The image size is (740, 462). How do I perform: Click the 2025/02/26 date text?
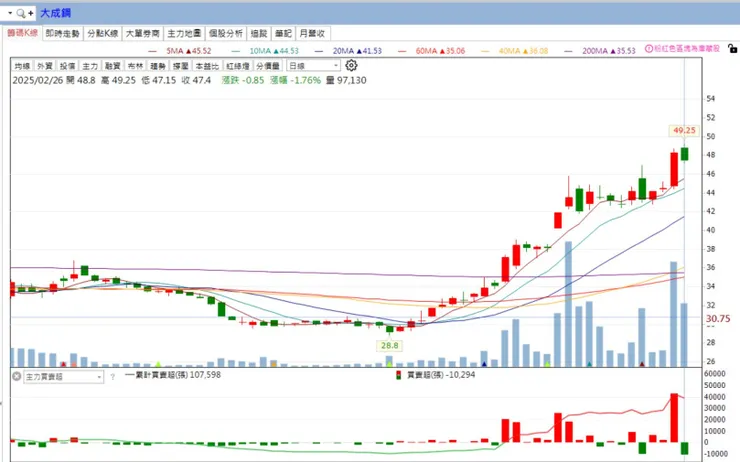click(37, 80)
